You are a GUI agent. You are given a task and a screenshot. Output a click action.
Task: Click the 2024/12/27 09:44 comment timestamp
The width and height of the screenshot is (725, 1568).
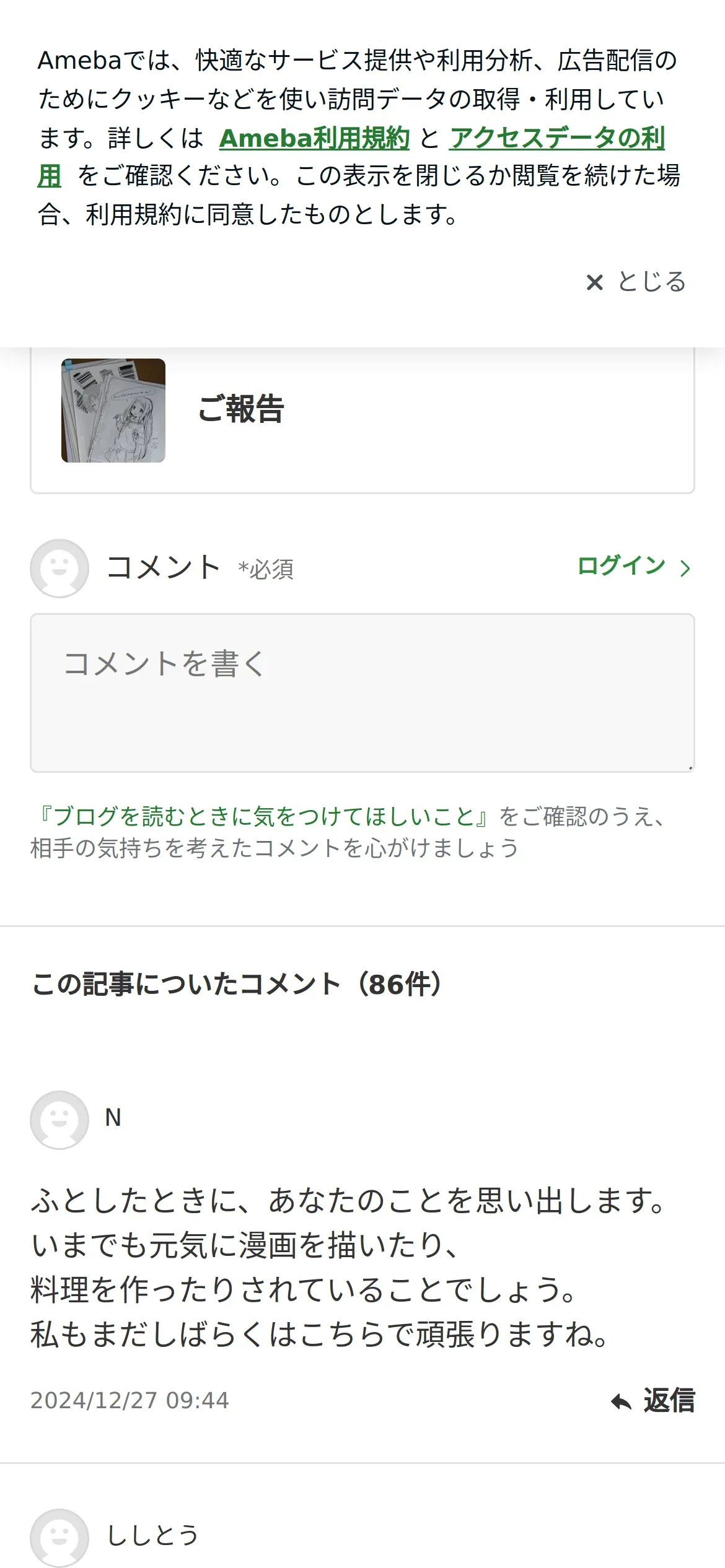tap(130, 1401)
